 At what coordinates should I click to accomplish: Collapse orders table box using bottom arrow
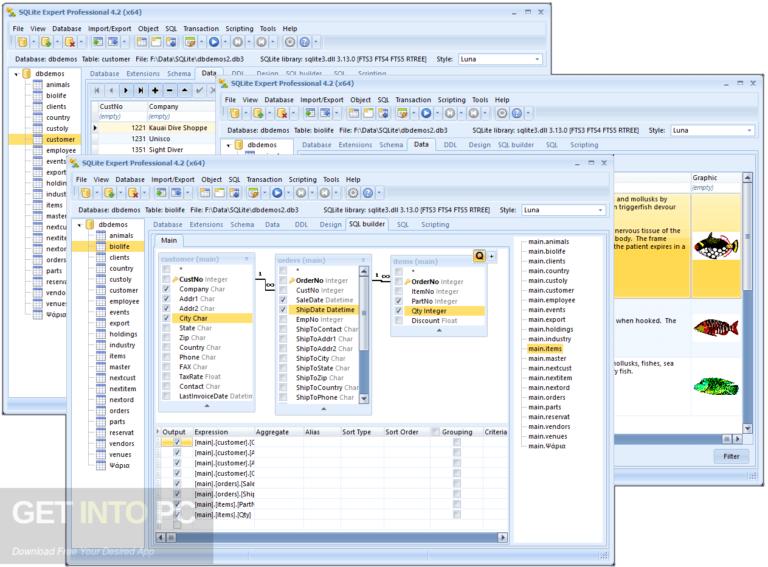coord(323,408)
